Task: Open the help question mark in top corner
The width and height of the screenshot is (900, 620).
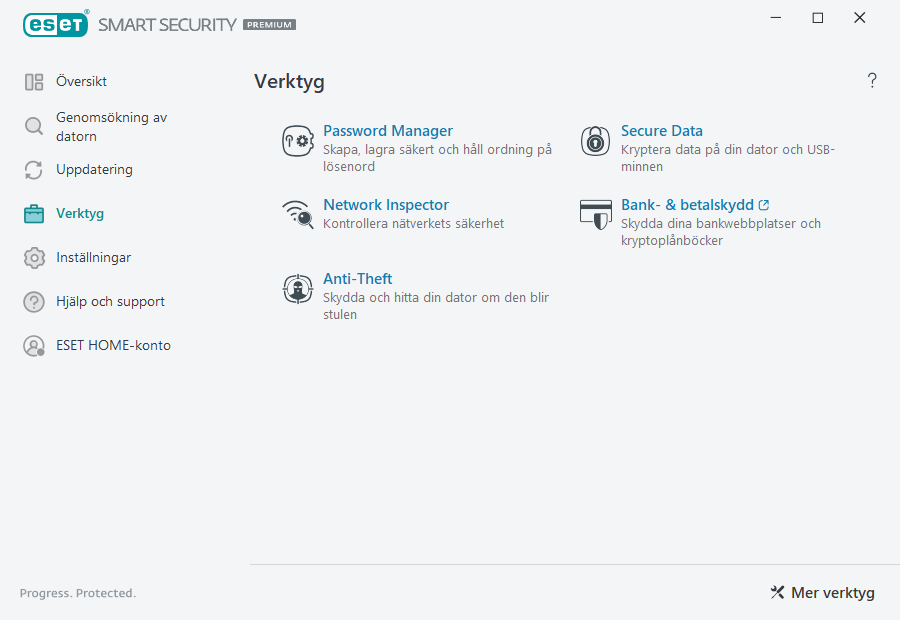Action: (871, 80)
